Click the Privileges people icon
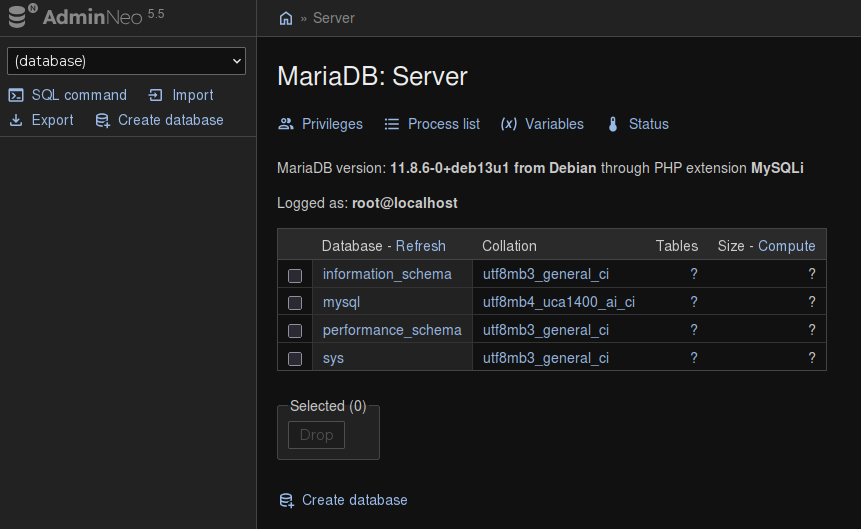Viewport: 861px width, 529px height. coord(286,124)
